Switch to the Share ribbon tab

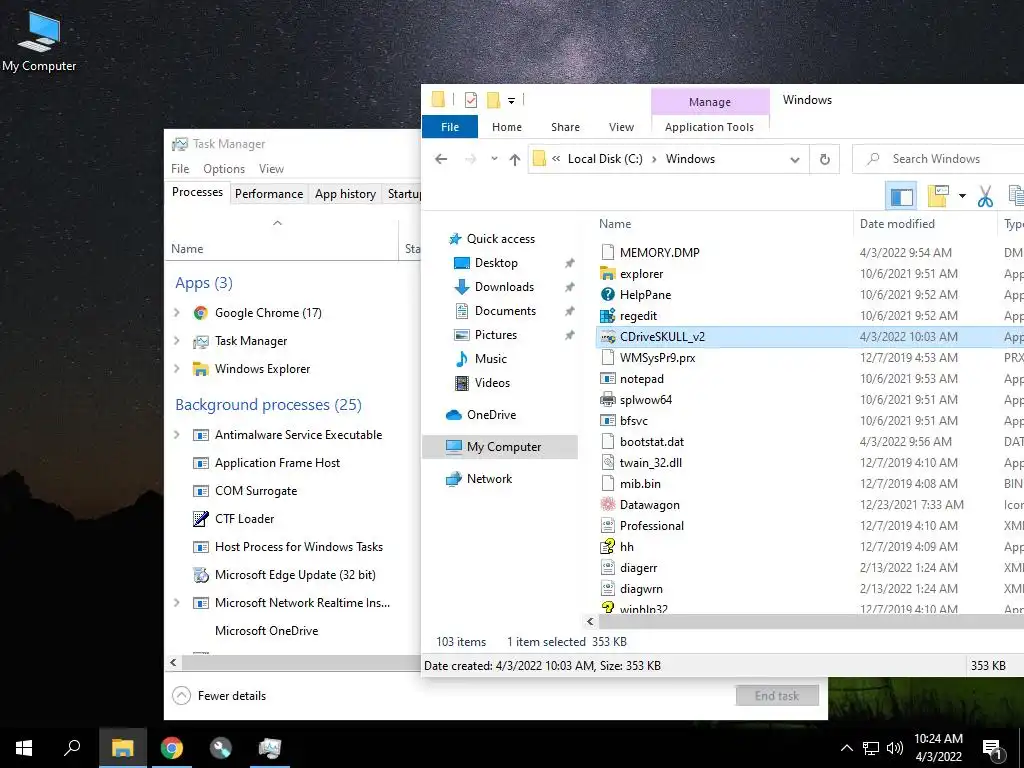tap(565, 127)
